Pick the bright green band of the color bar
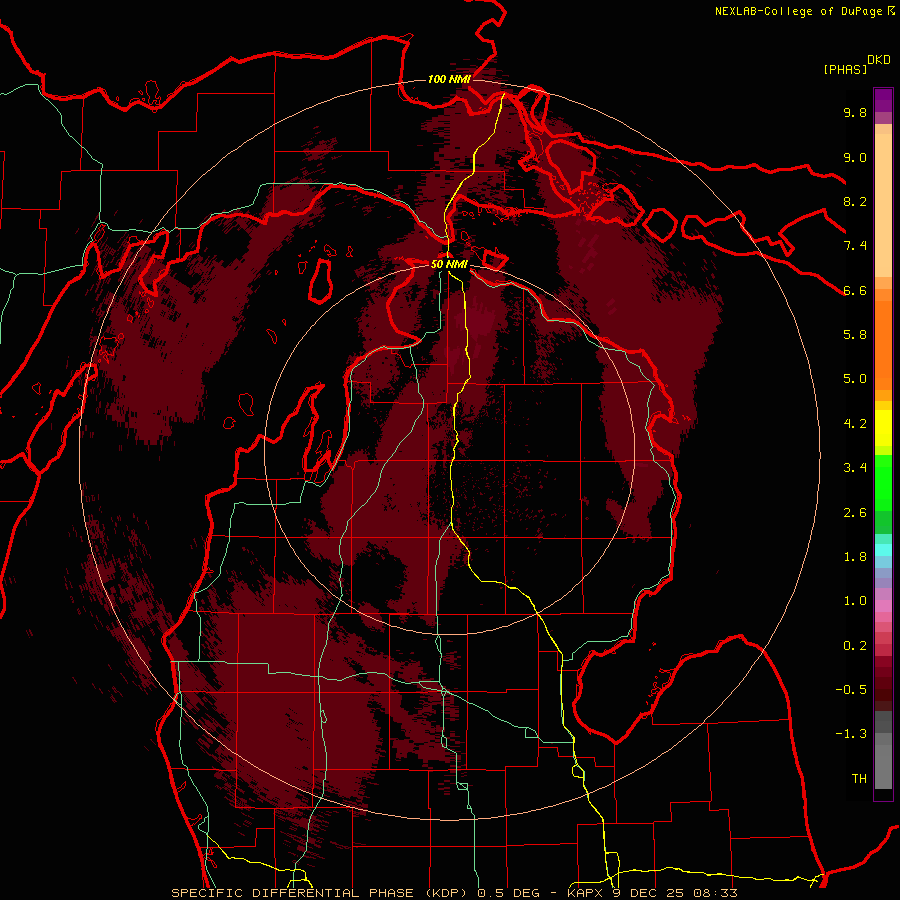Image resolution: width=900 pixels, height=900 pixels. click(883, 482)
